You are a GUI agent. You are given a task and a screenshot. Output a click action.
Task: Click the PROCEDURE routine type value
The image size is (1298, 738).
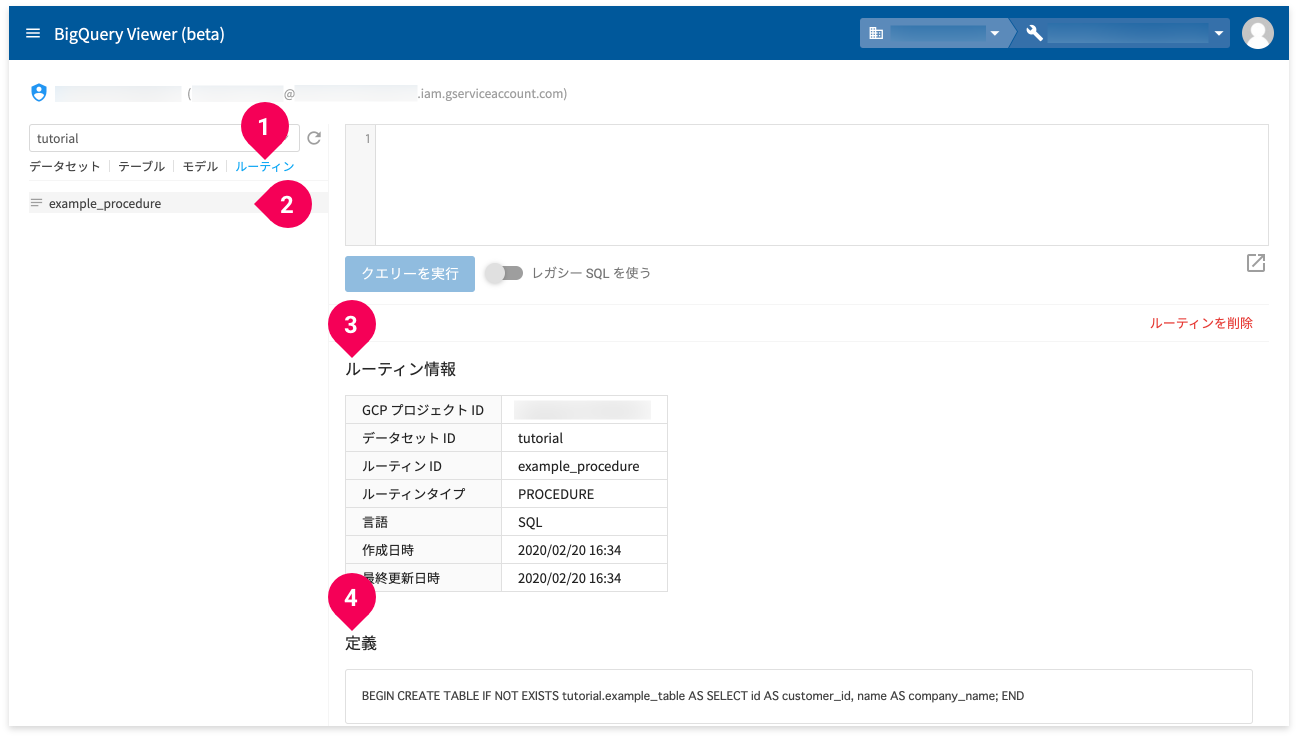click(x=556, y=494)
